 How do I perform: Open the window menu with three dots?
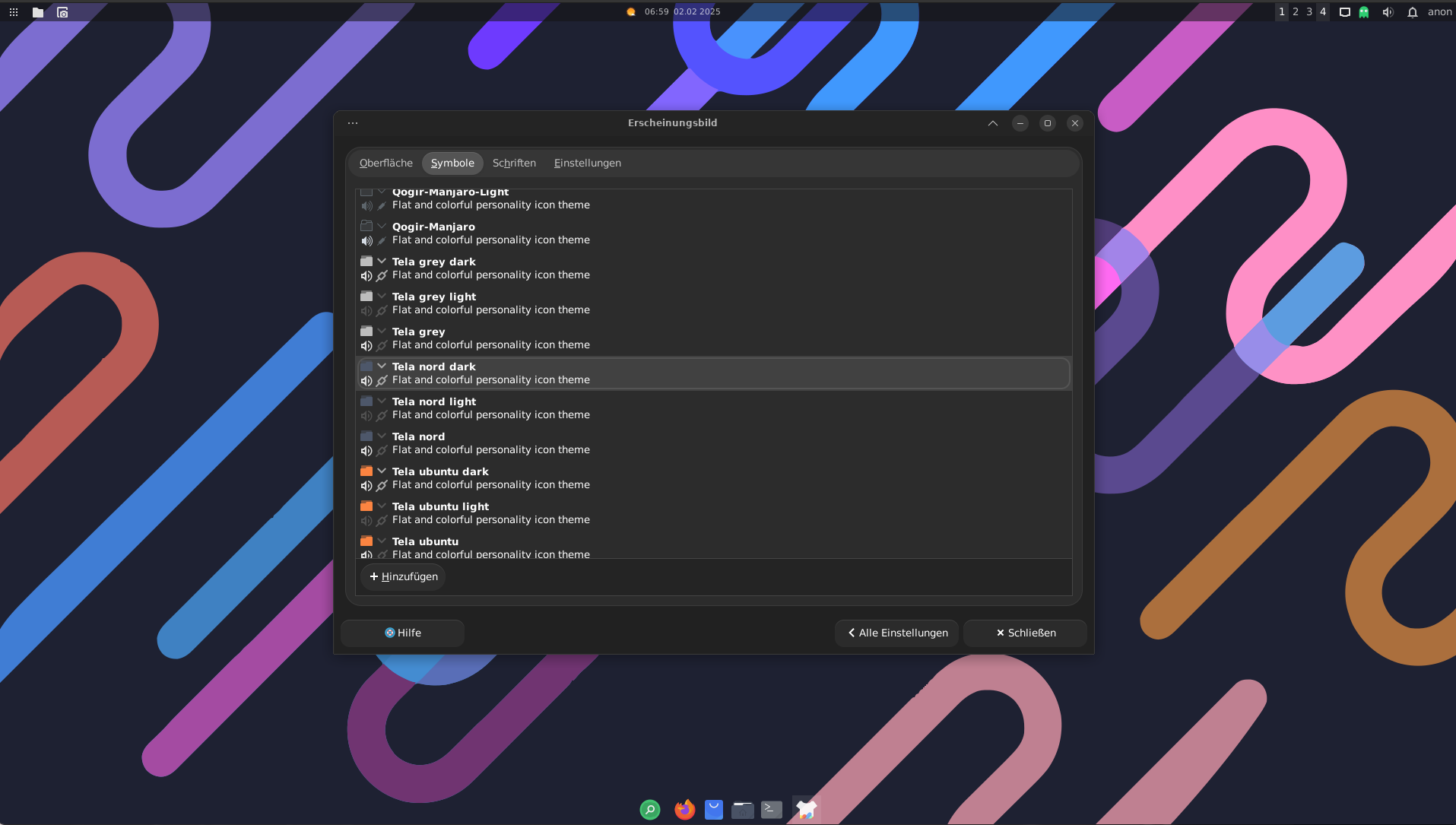tap(353, 123)
